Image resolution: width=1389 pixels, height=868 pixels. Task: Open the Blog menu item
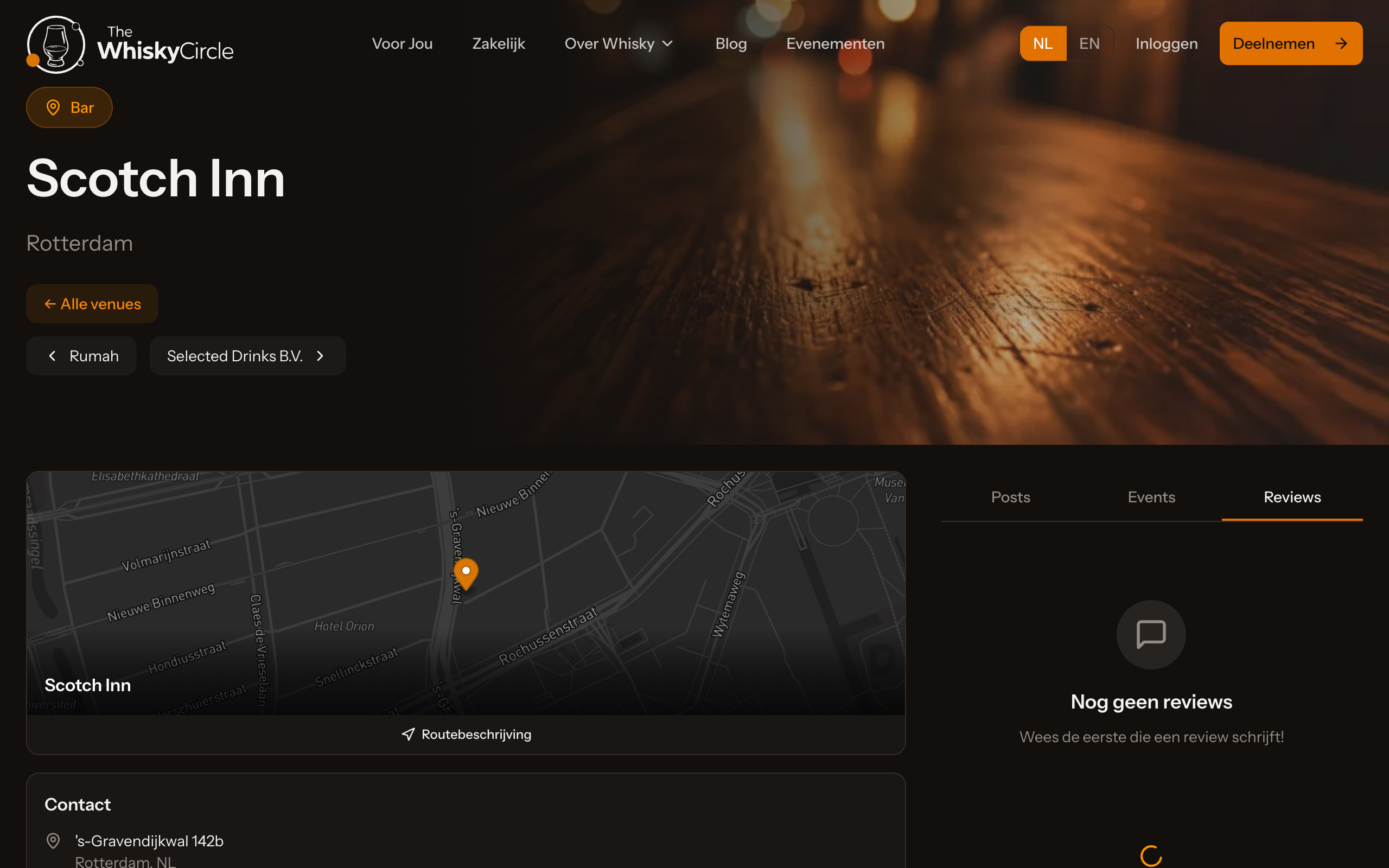[x=731, y=43]
